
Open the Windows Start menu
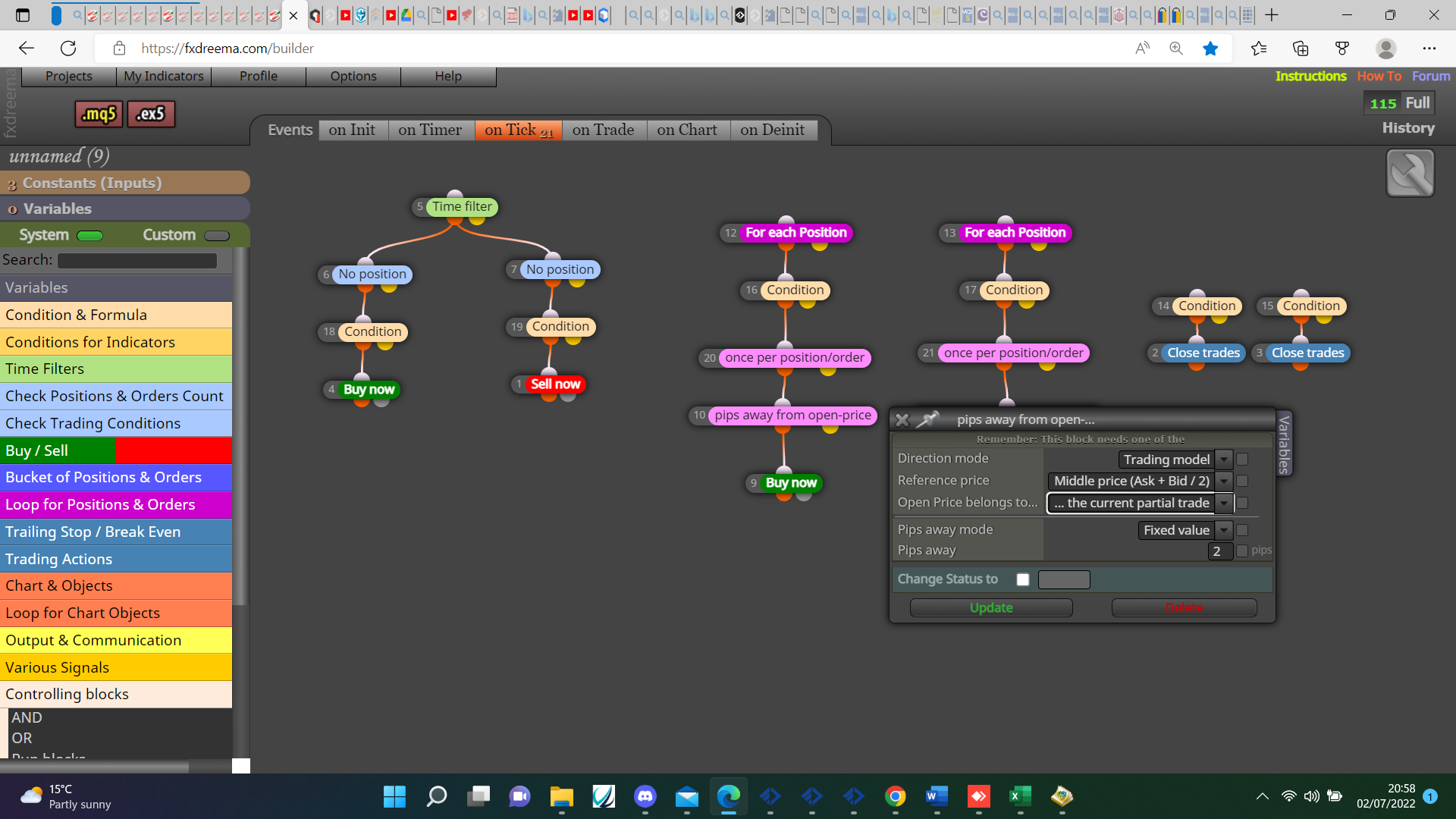tap(394, 796)
